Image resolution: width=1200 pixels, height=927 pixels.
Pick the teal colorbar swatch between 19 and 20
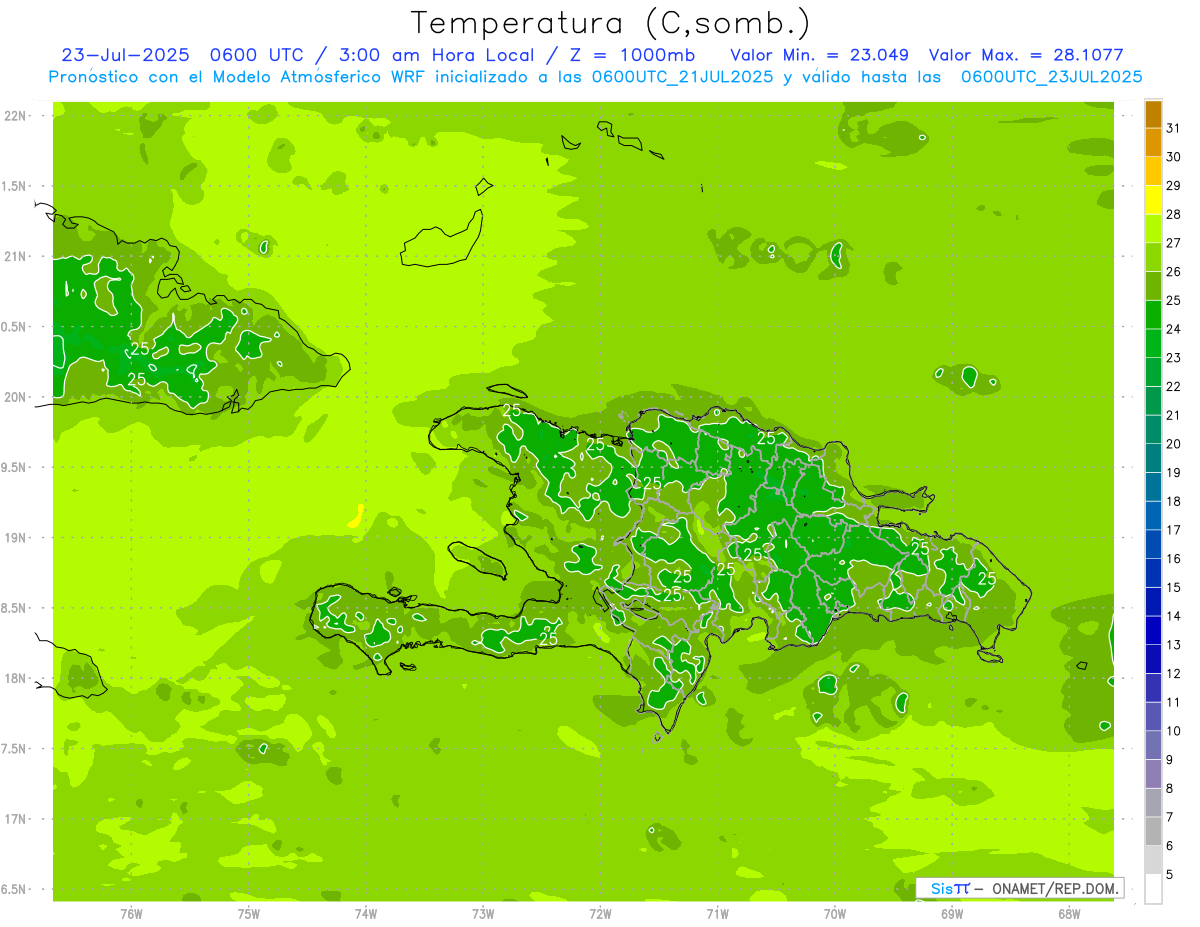(1153, 459)
